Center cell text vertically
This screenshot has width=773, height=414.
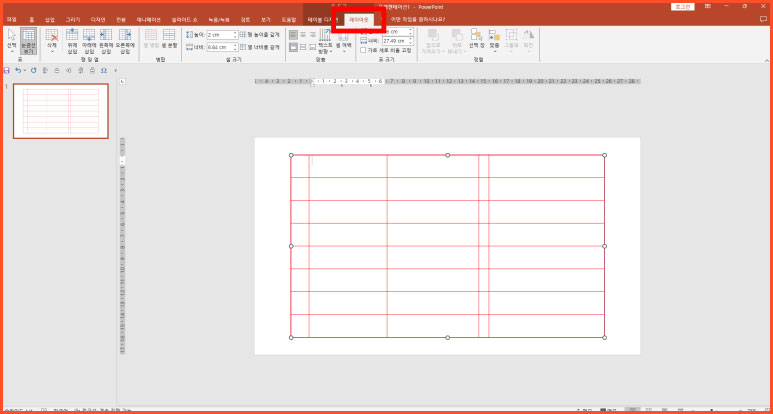pos(303,47)
